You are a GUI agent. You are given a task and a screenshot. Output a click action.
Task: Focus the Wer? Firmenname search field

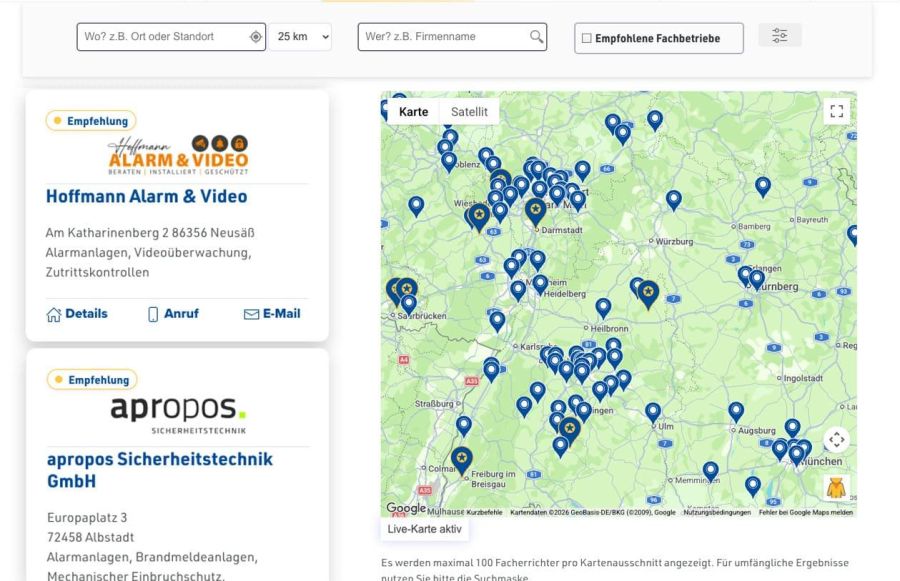coord(452,37)
